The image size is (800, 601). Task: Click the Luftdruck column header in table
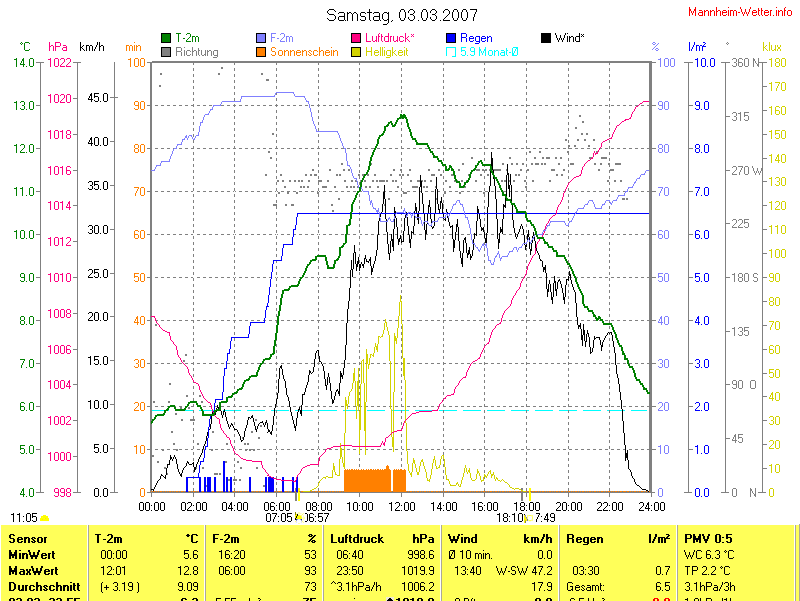click(357, 539)
